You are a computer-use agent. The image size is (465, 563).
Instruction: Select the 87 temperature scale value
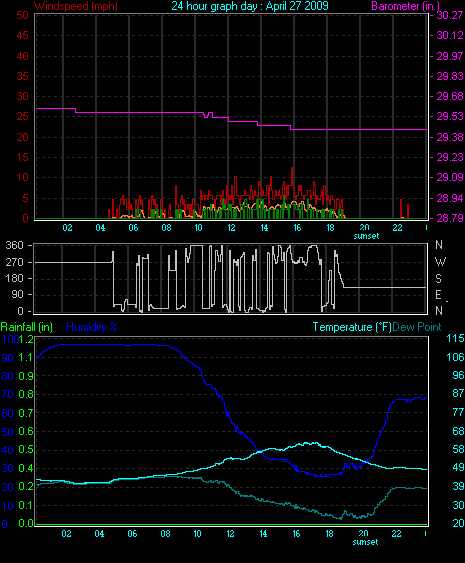458,394
